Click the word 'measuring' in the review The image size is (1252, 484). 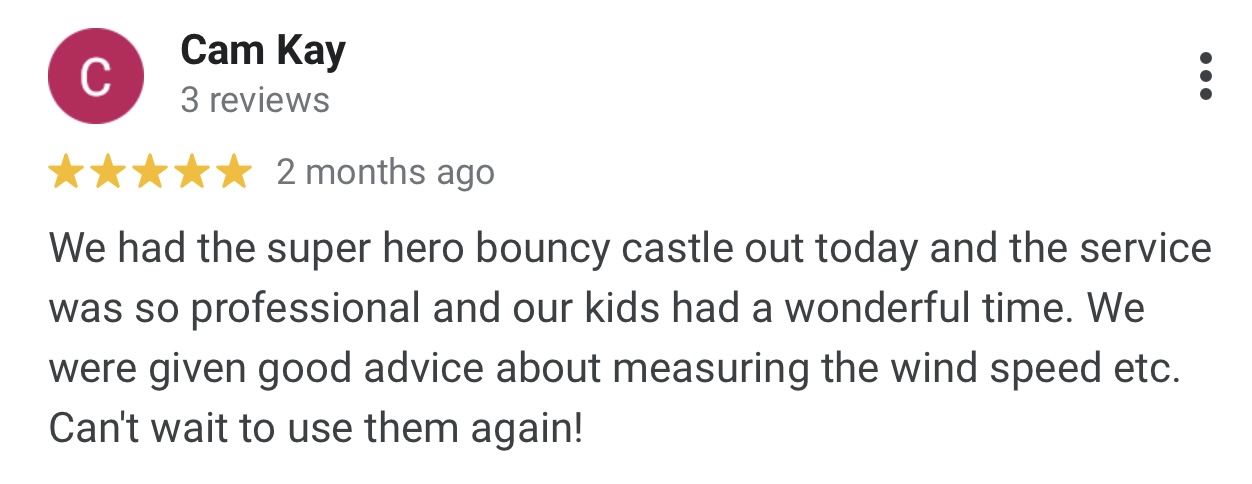pyautogui.click(x=711, y=370)
